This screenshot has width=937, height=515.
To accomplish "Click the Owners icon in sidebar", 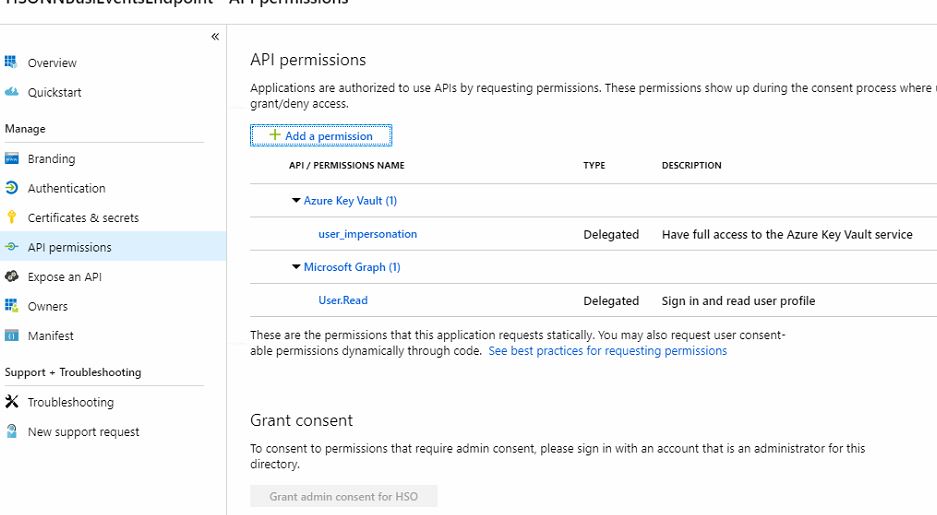I will click(x=12, y=306).
